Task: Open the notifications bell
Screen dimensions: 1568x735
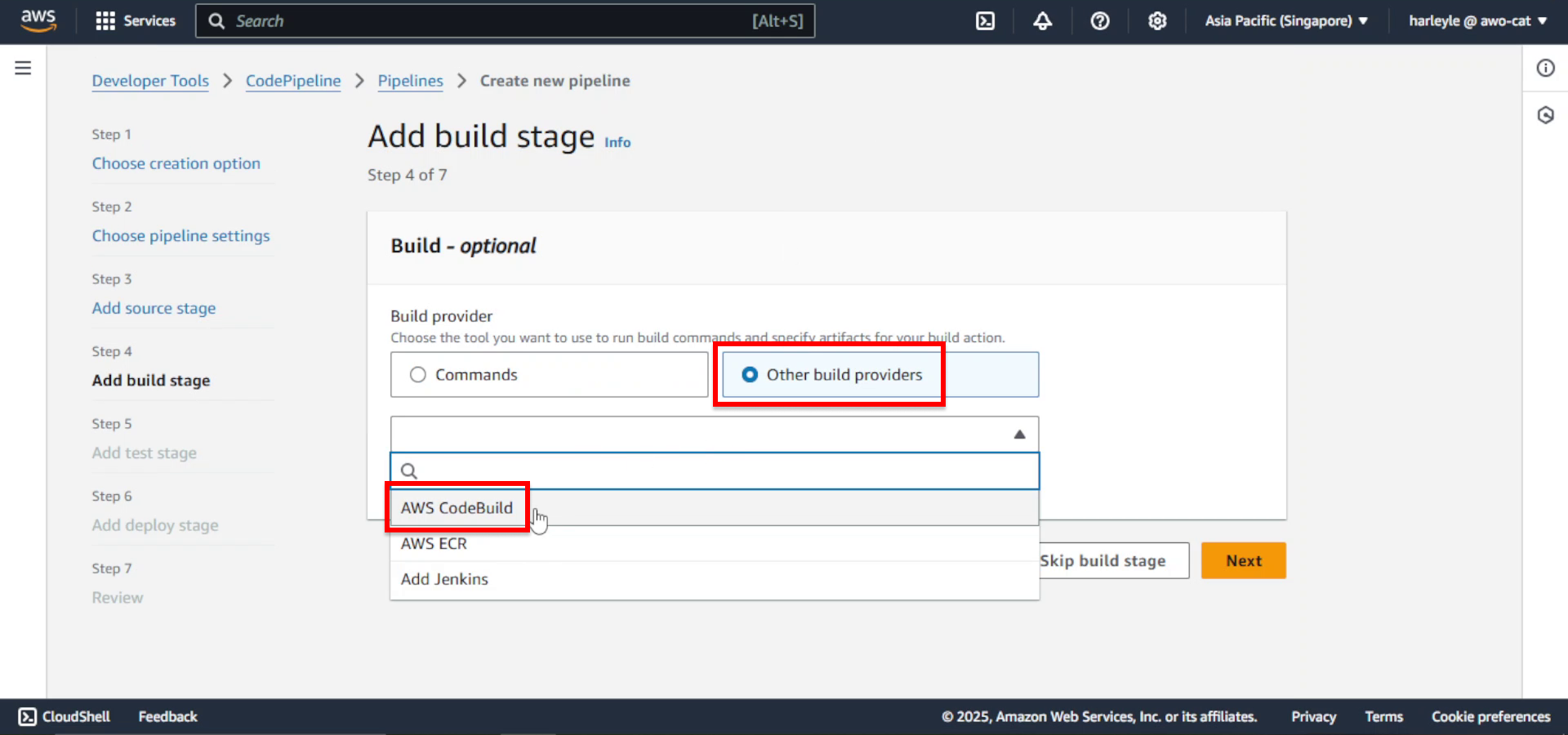Action: click(1043, 21)
